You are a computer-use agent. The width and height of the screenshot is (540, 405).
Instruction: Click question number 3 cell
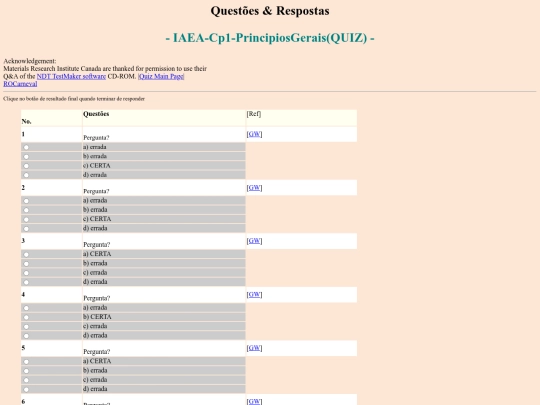(x=51, y=241)
